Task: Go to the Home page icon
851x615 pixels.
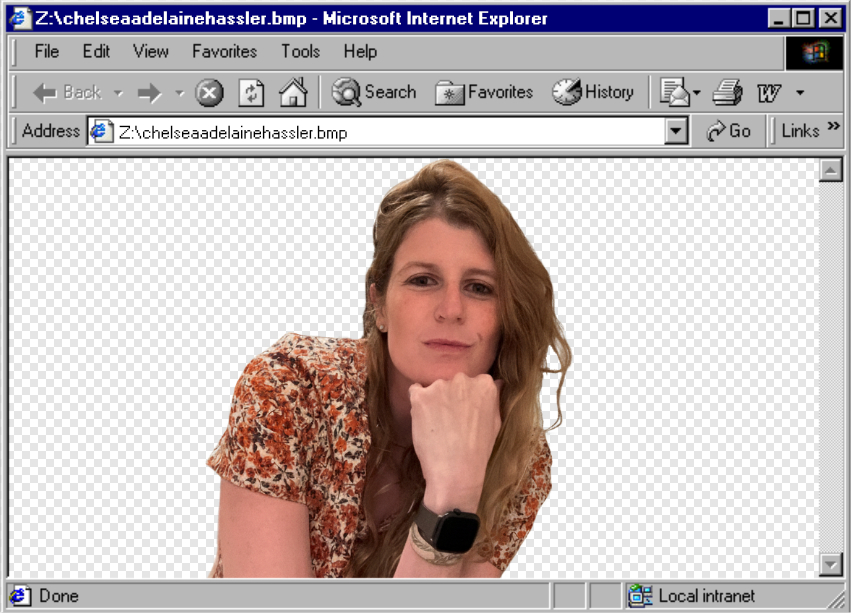Action: [x=292, y=93]
